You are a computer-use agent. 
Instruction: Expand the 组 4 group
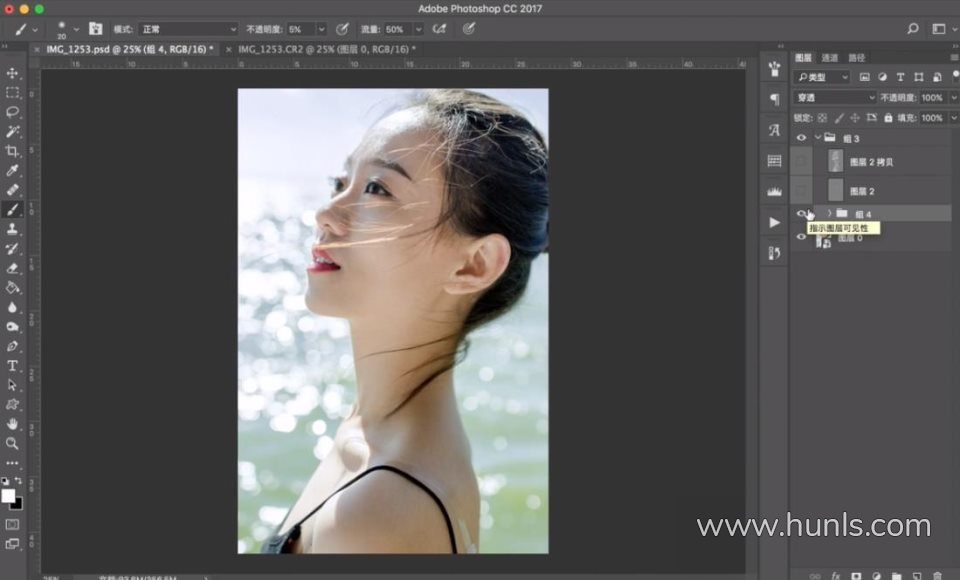point(830,213)
